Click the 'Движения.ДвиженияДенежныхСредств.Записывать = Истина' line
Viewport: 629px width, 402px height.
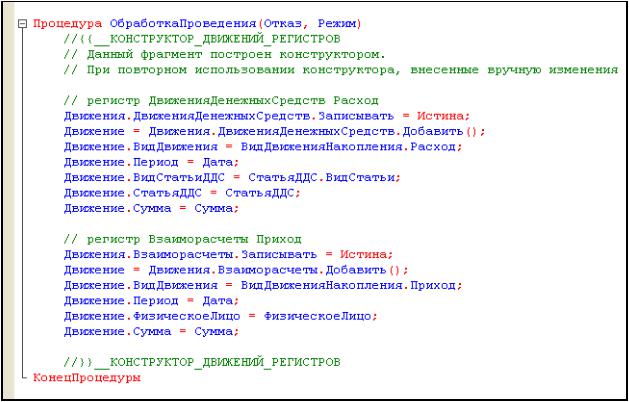pyautogui.click(x=266, y=116)
